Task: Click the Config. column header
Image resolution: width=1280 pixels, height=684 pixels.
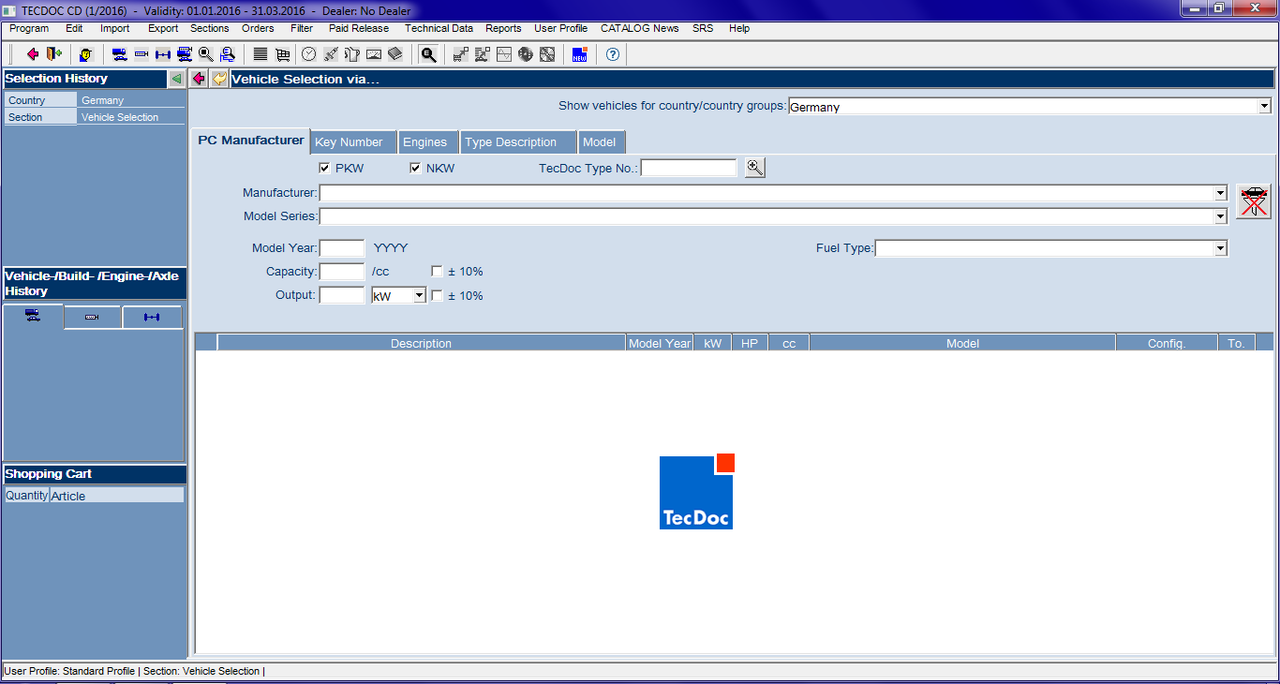Action: tap(1167, 343)
